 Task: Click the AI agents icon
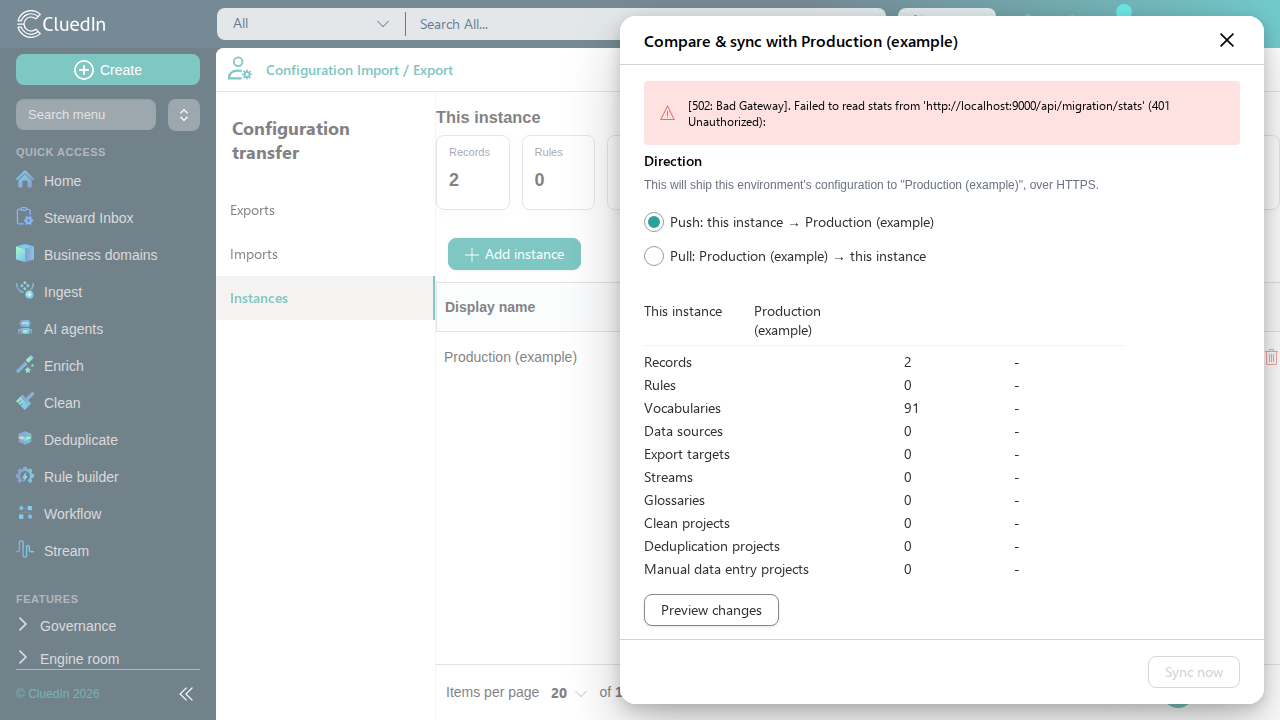25,328
